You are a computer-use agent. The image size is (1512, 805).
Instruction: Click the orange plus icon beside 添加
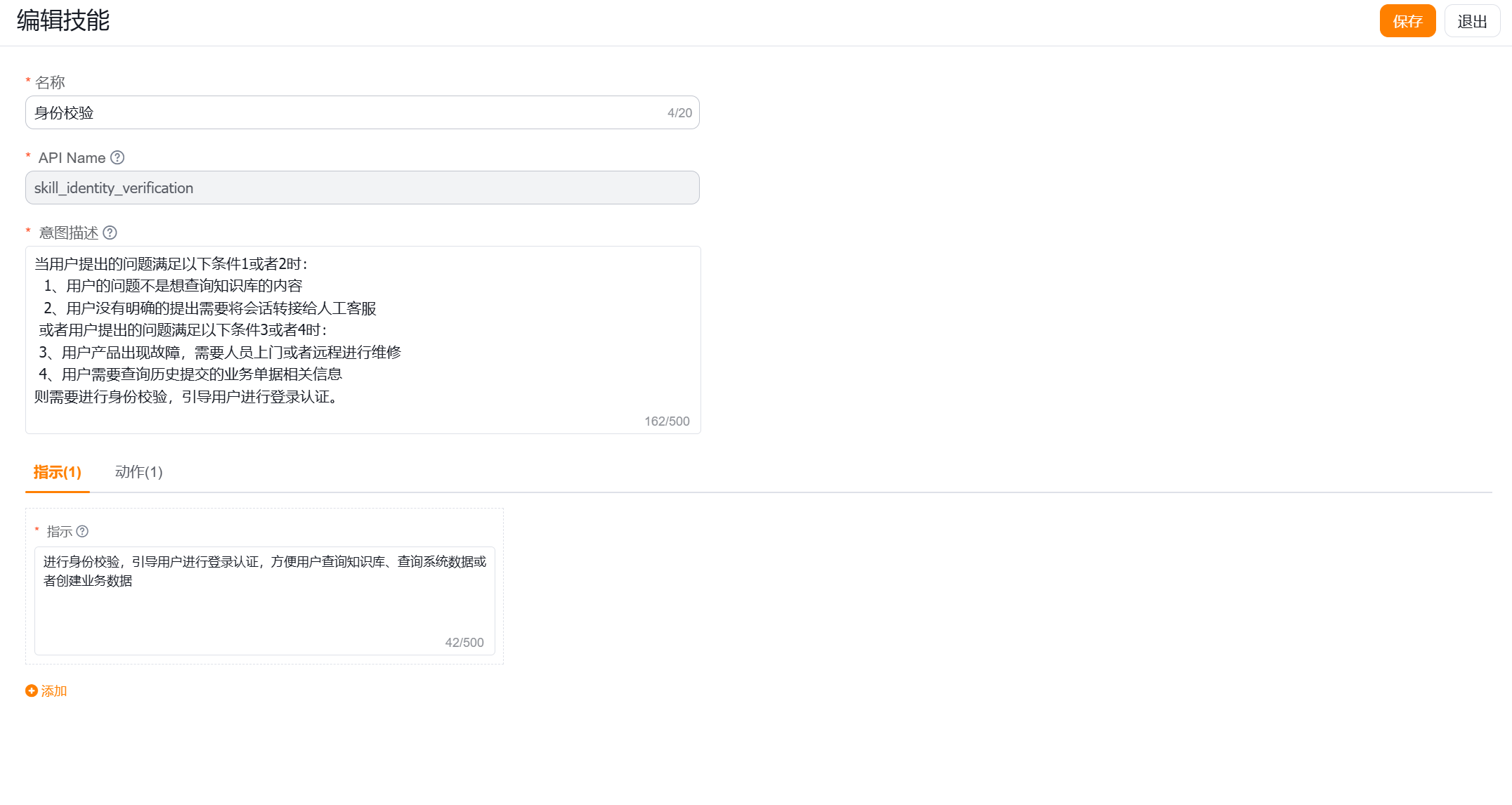pos(32,691)
